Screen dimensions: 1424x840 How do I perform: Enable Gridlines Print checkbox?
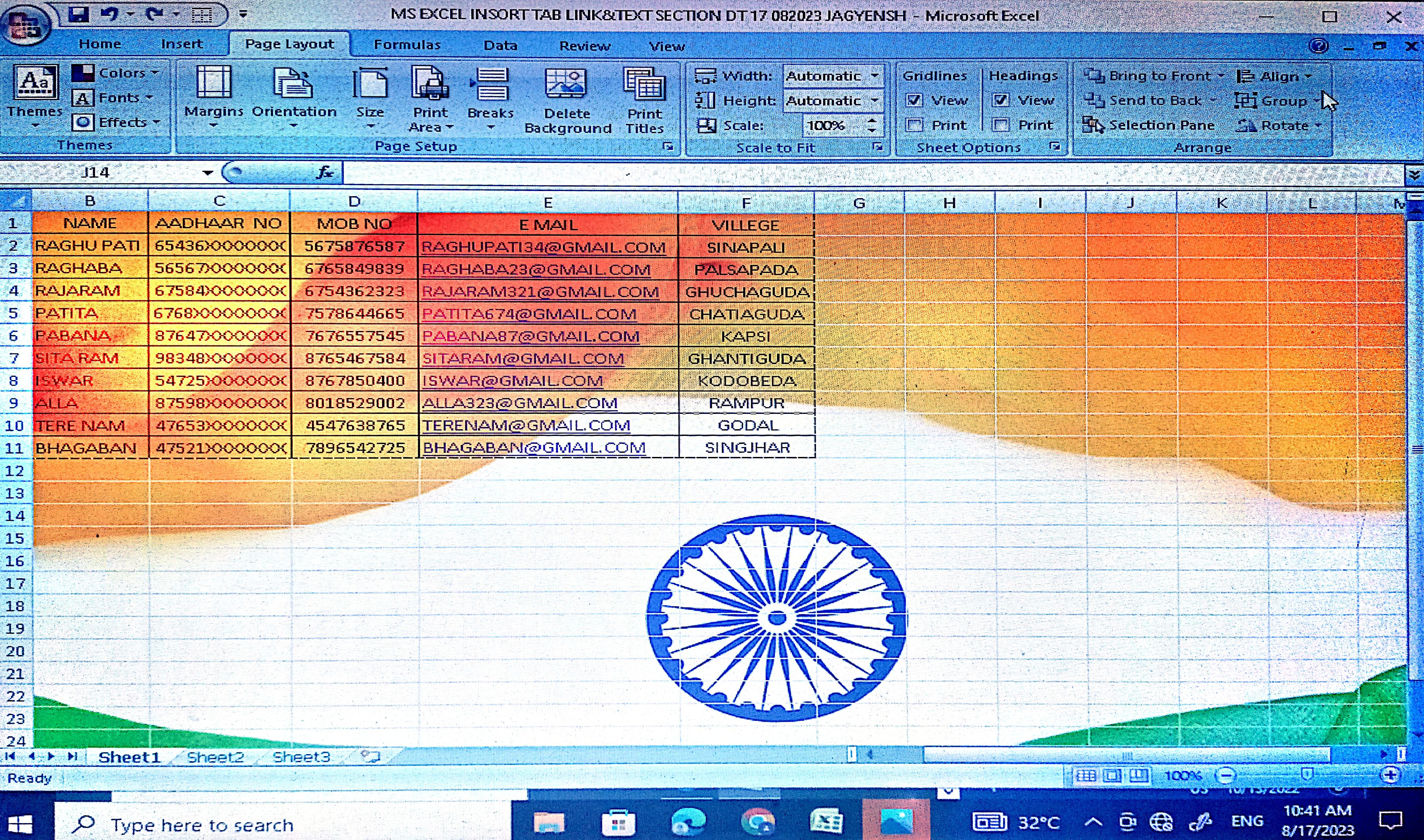[x=914, y=125]
